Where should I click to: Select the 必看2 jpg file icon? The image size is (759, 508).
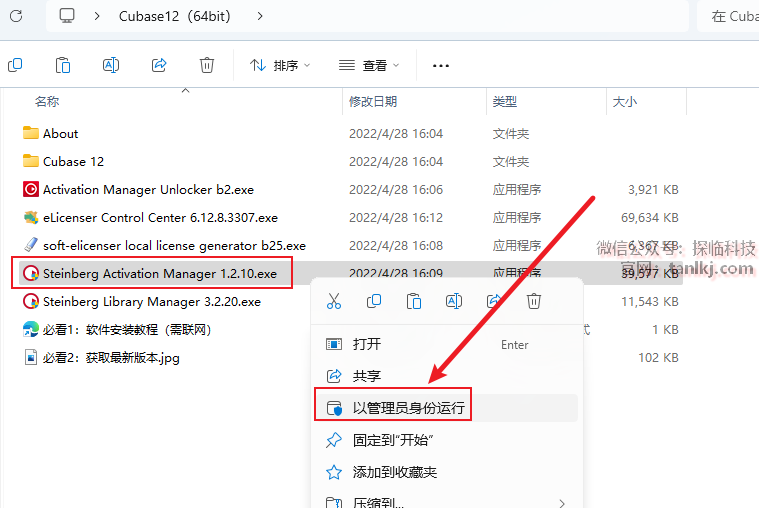click(31, 357)
